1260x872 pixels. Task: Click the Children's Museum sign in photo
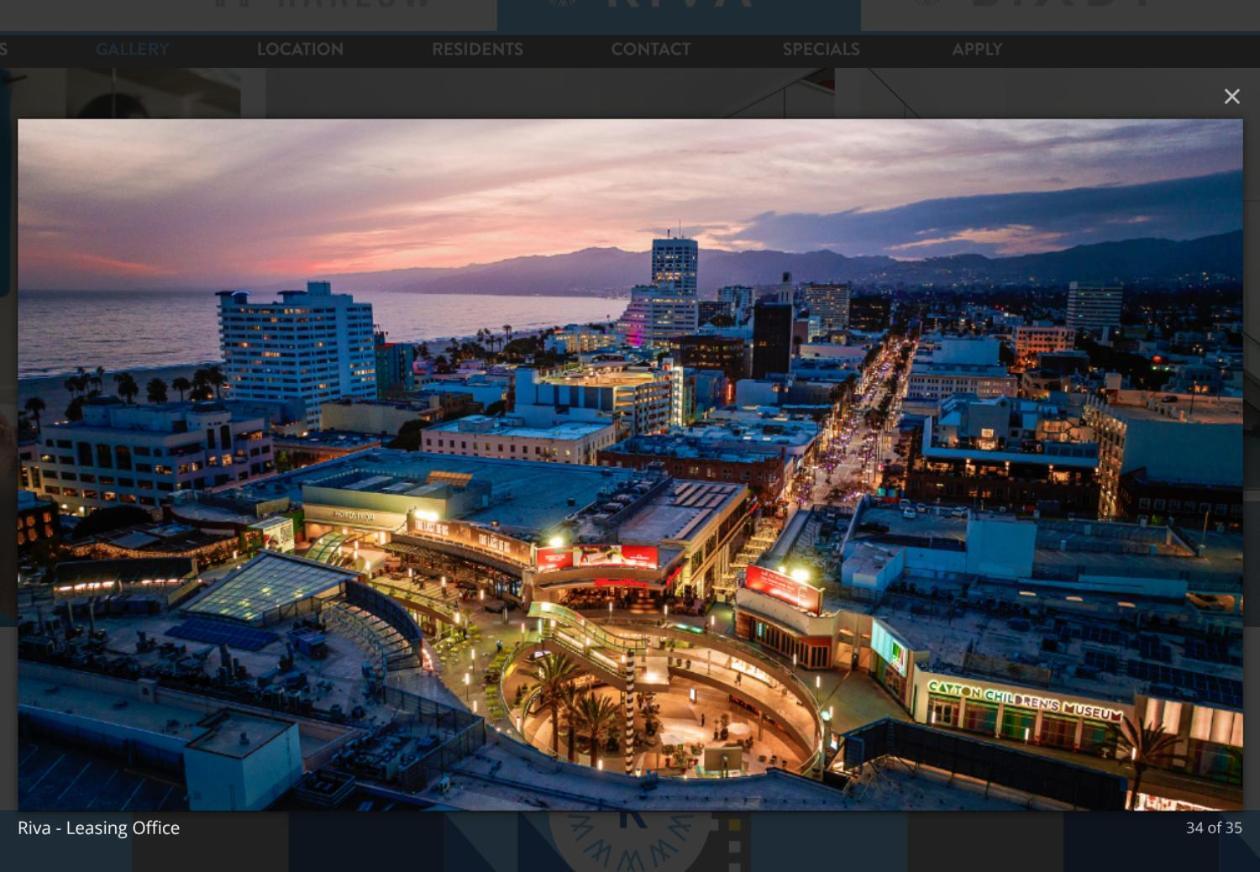(1024, 700)
